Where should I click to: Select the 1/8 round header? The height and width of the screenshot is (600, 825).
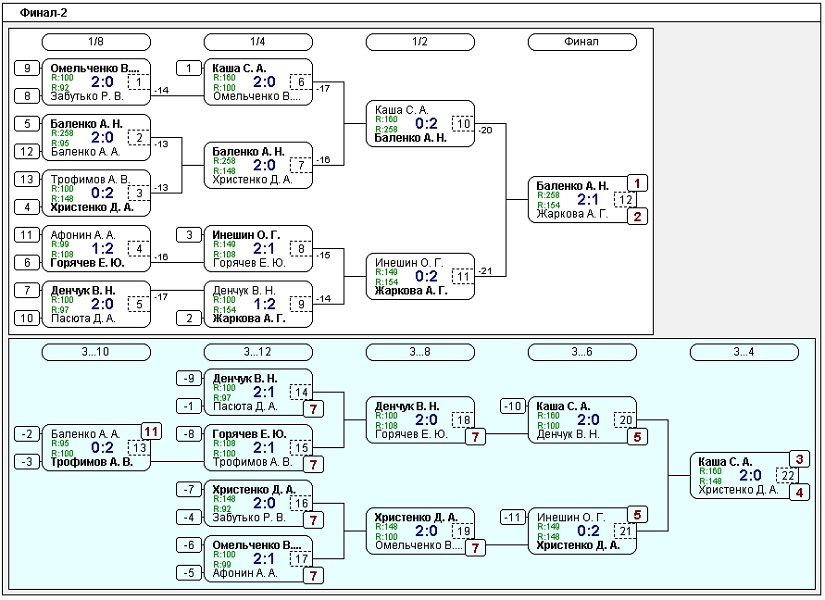pyautogui.click(x=96, y=42)
